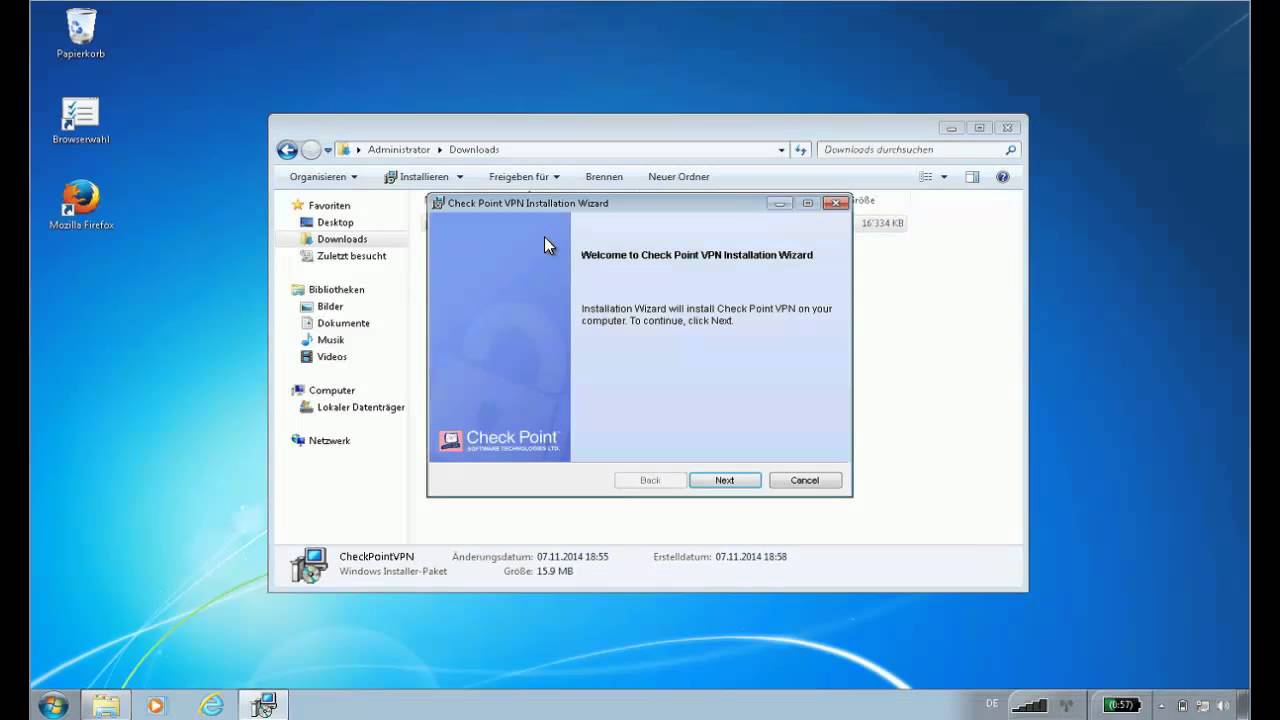
Task: Click the Änderungsdatum value 07.11.2014 18:55
Action: point(572,557)
